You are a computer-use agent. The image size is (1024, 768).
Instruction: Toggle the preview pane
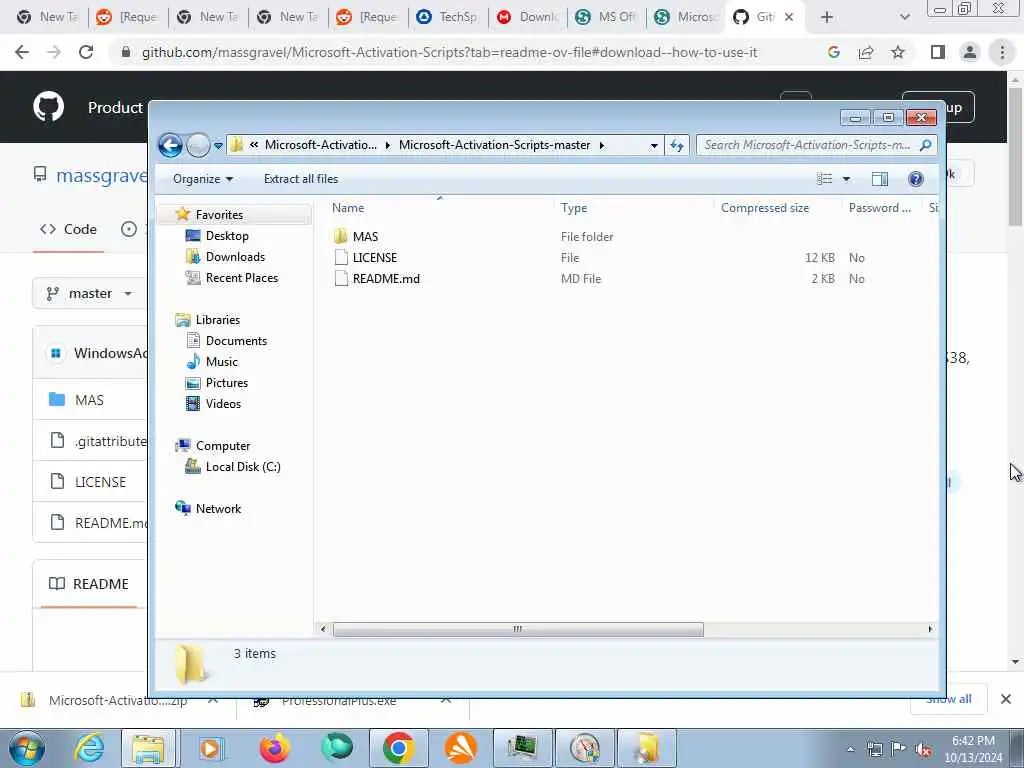880,179
